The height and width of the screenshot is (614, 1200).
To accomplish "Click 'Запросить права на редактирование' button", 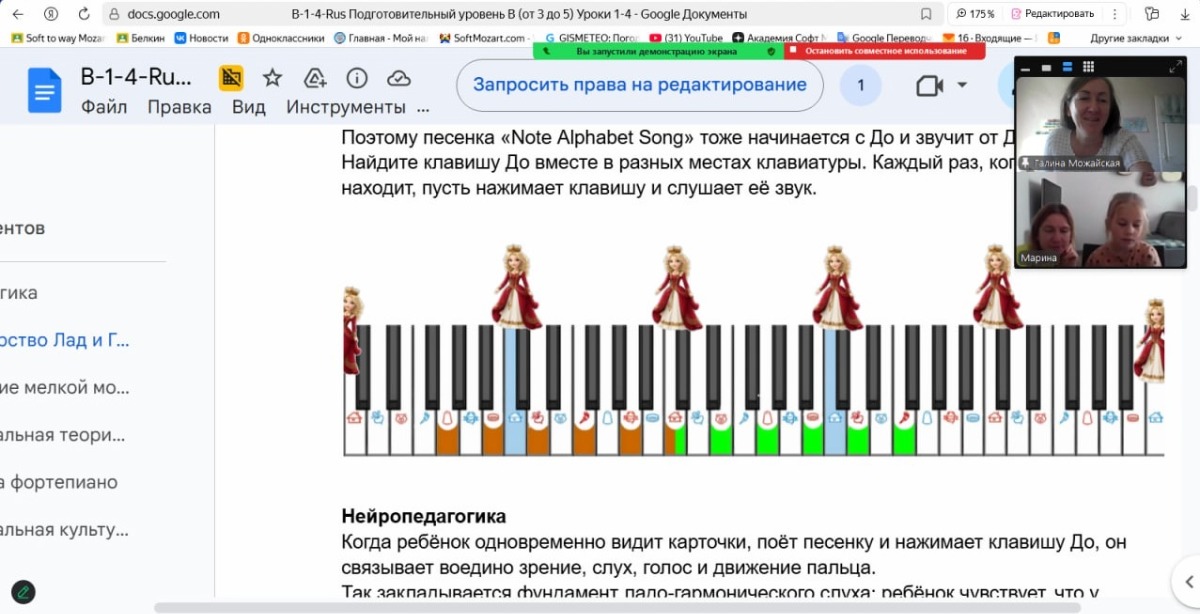I will point(639,85).
